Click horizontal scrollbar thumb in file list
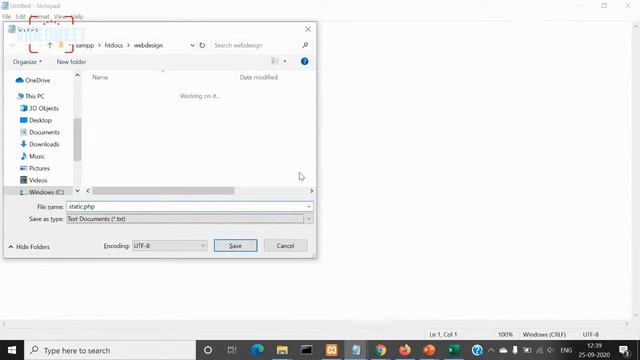The height and width of the screenshot is (360, 640). 163,191
